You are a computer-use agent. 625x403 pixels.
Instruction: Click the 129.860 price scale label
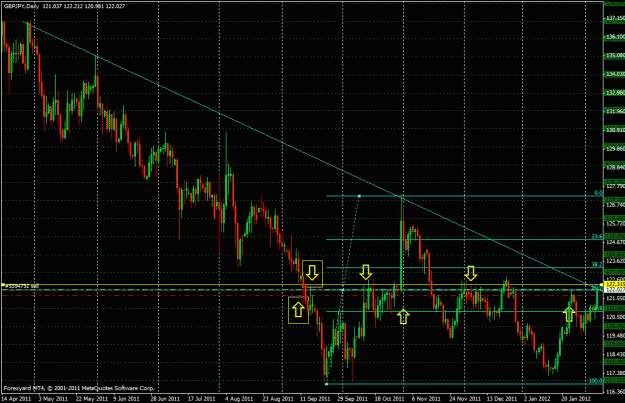[x=615, y=148]
